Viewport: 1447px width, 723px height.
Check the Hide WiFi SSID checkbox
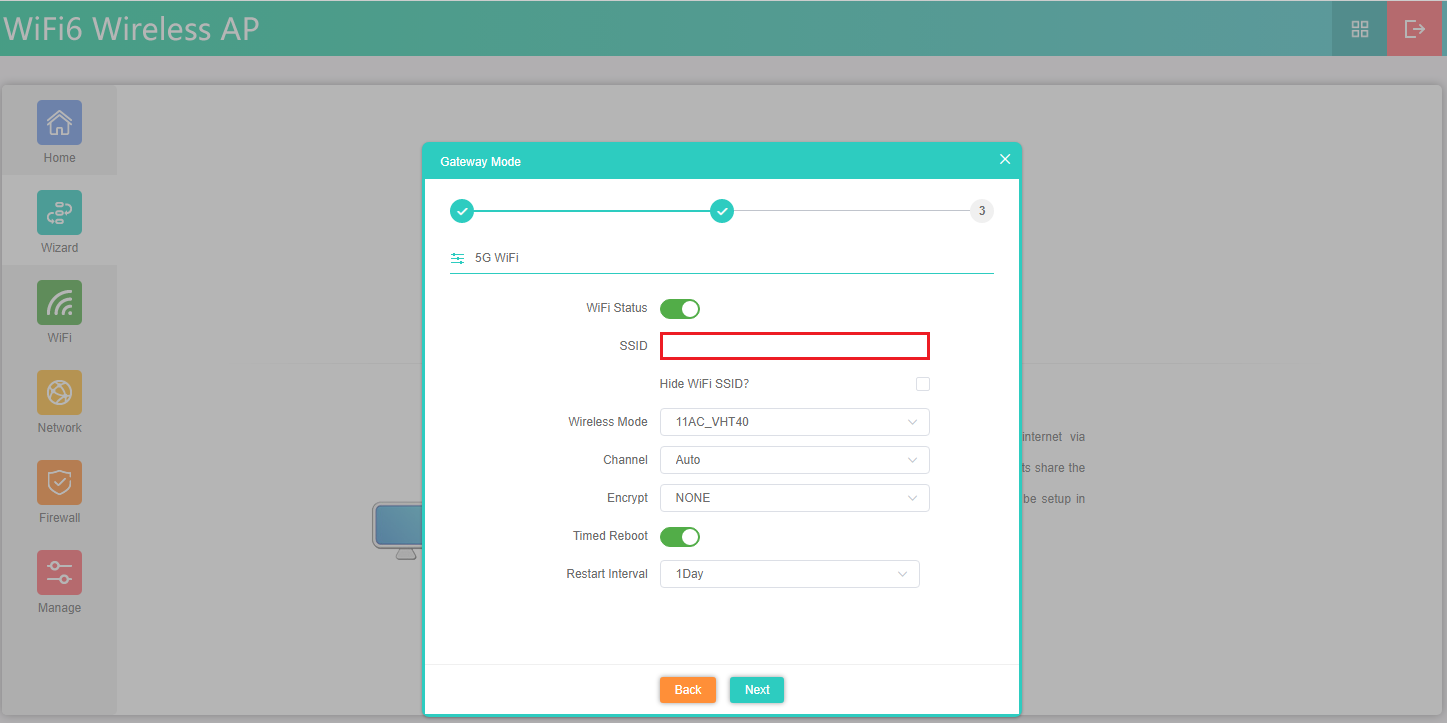[922, 384]
